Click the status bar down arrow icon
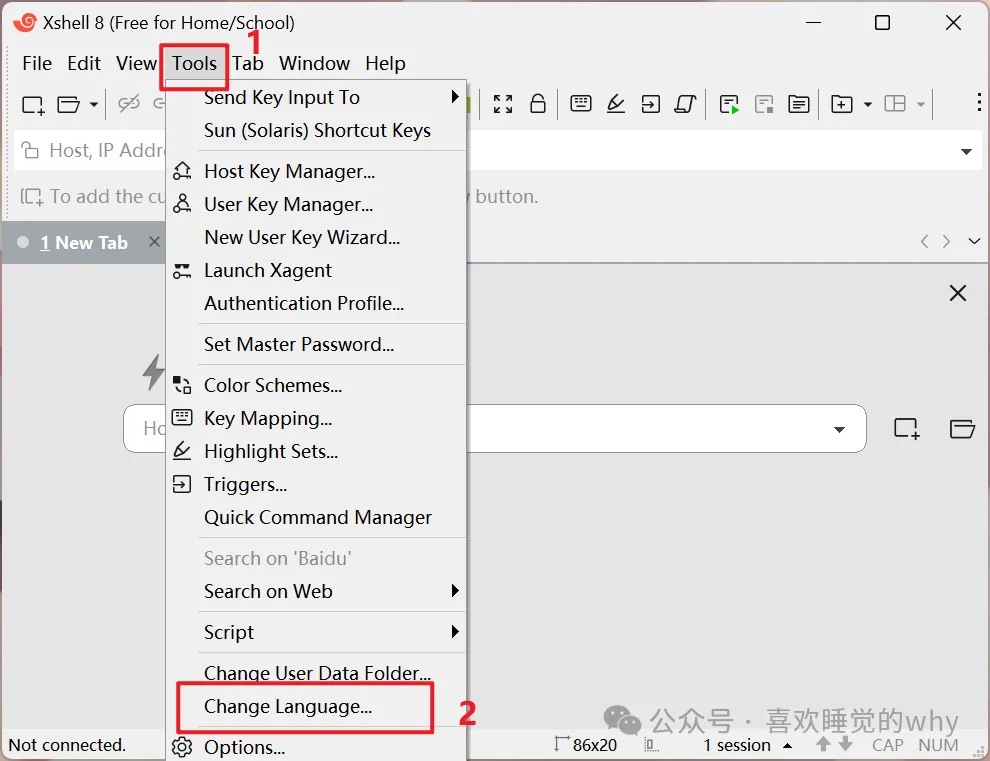Image resolution: width=990 pixels, height=761 pixels. click(845, 744)
